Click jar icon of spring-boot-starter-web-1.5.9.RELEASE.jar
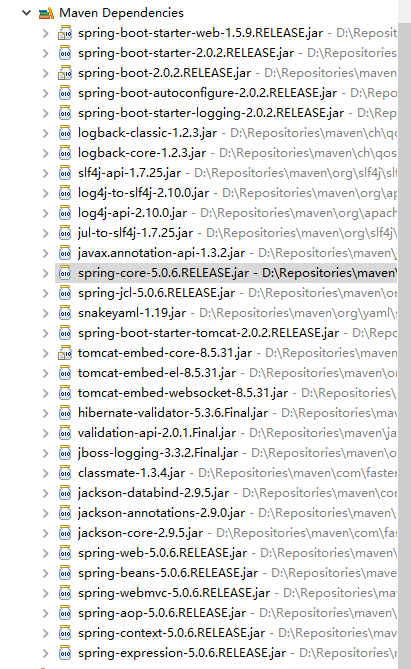 tap(65, 33)
